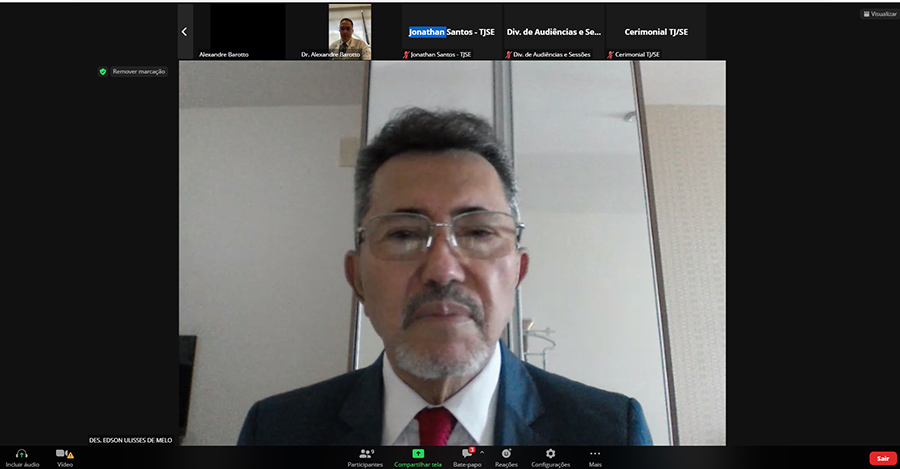This screenshot has width=900, height=469.
Task: Select the Cerimonial TJ/SE participant tile
Action: click(655, 31)
